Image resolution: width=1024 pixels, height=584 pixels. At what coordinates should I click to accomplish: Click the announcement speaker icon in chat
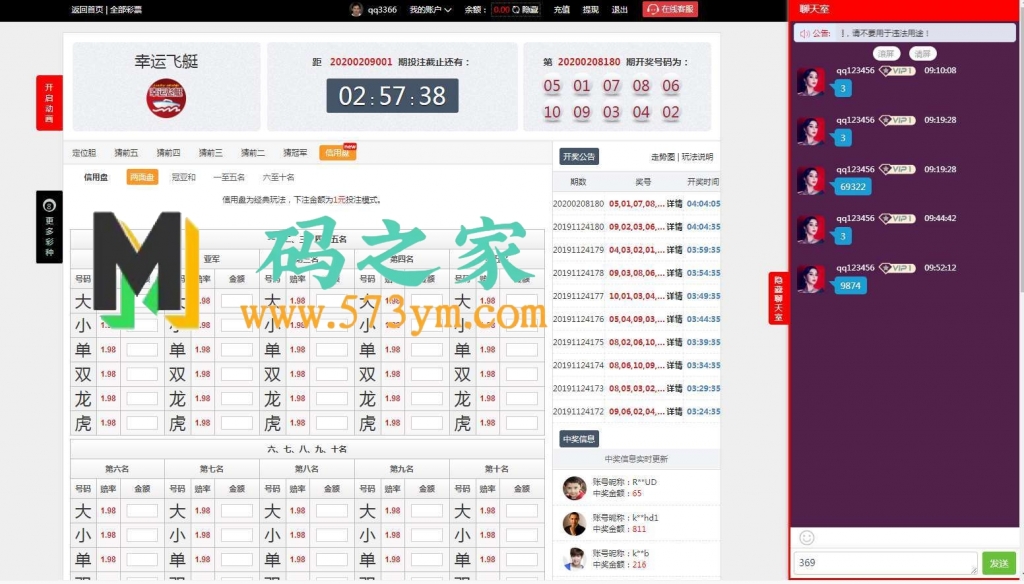804,33
